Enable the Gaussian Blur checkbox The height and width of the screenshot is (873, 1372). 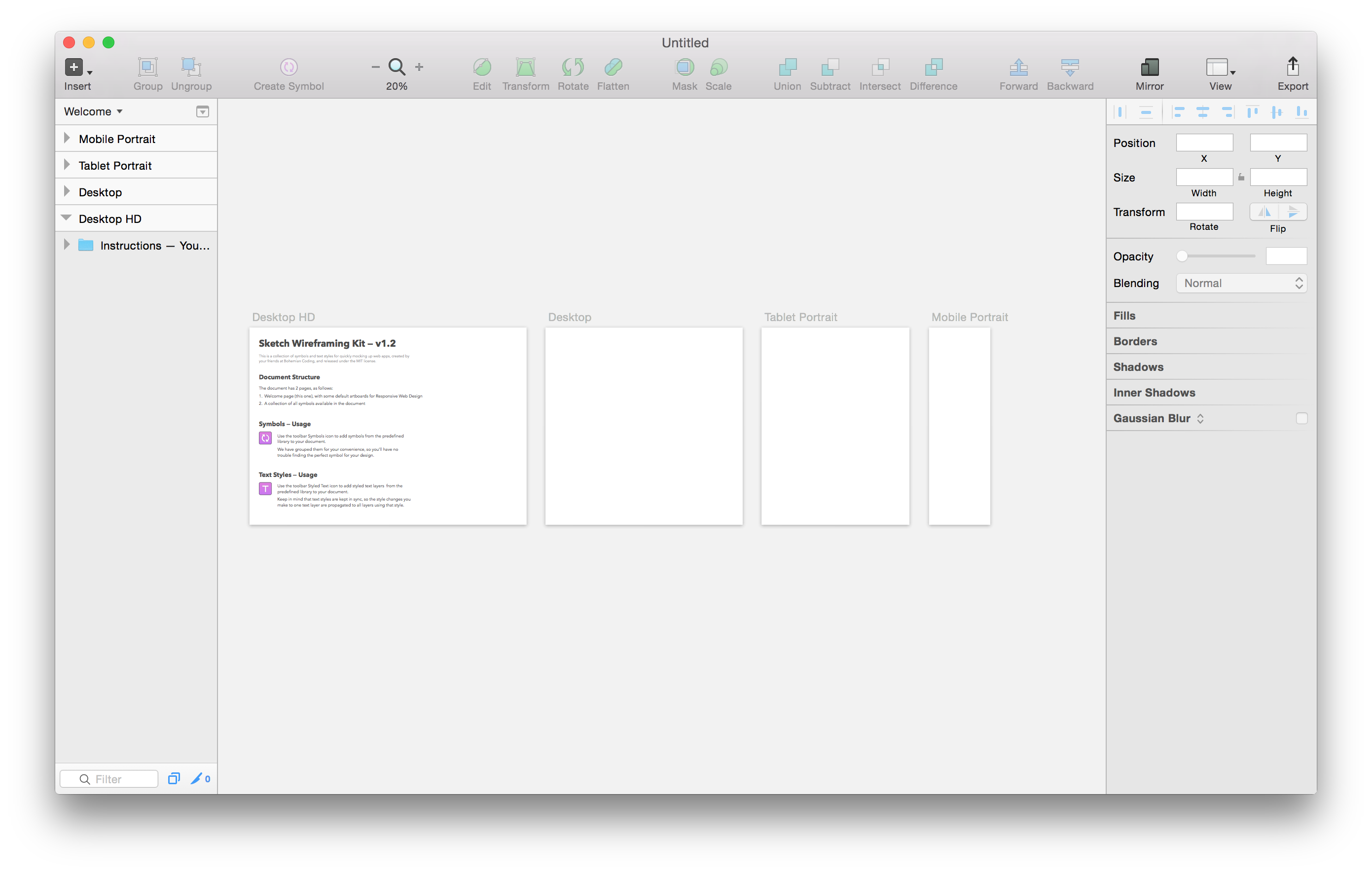click(1301, 418)
